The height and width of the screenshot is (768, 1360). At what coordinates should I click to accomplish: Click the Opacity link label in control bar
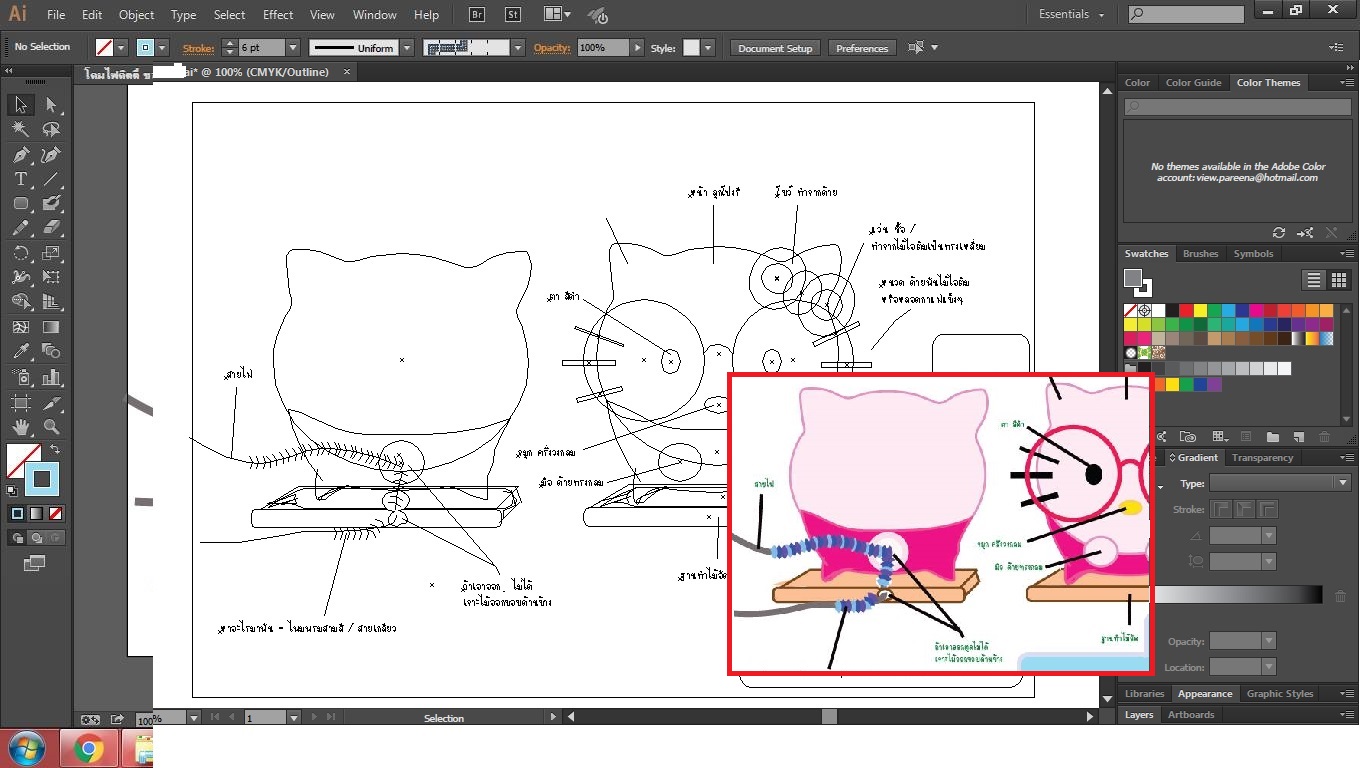coord(552,48)
